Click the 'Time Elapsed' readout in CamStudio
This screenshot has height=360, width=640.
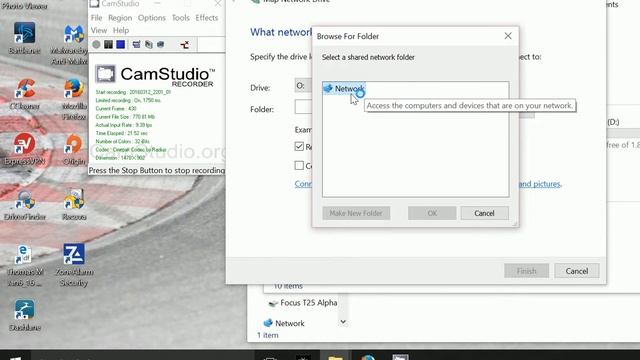pyautogui.click(x=122, y=133)
